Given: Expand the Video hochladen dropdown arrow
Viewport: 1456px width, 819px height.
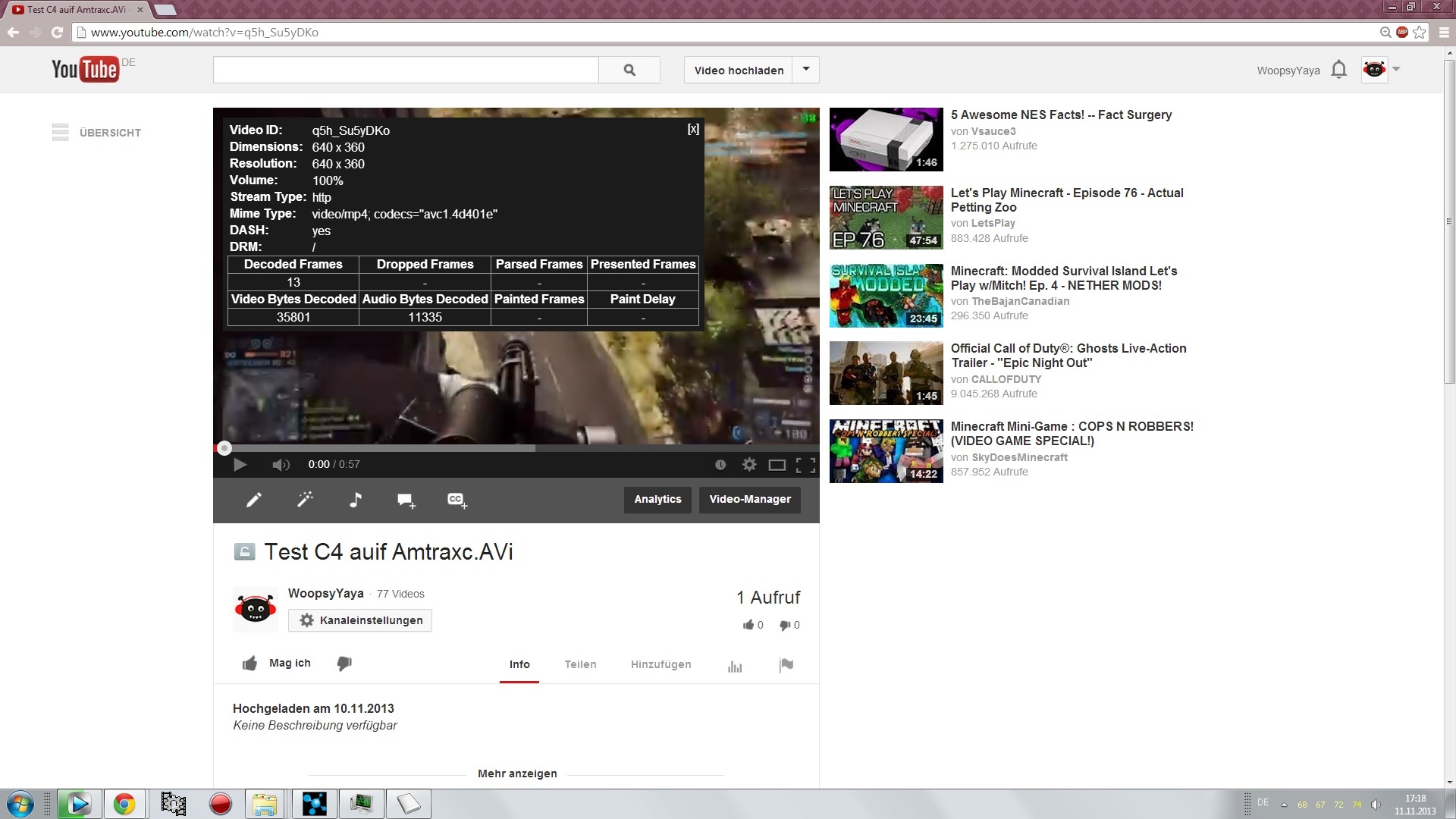Looking at the screenshot, I should 806,69.
